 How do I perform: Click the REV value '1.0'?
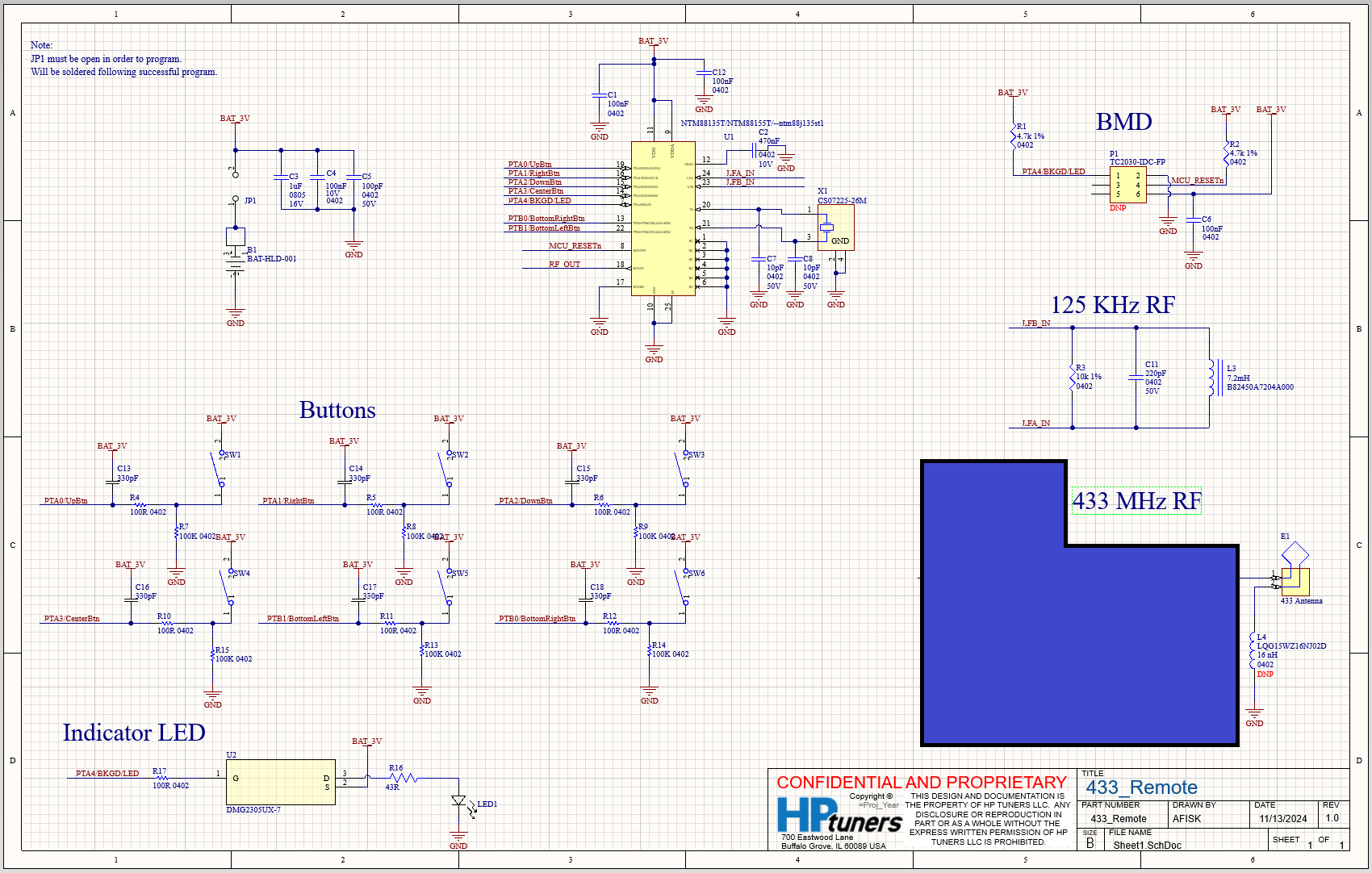click(x=1332, y=818)
